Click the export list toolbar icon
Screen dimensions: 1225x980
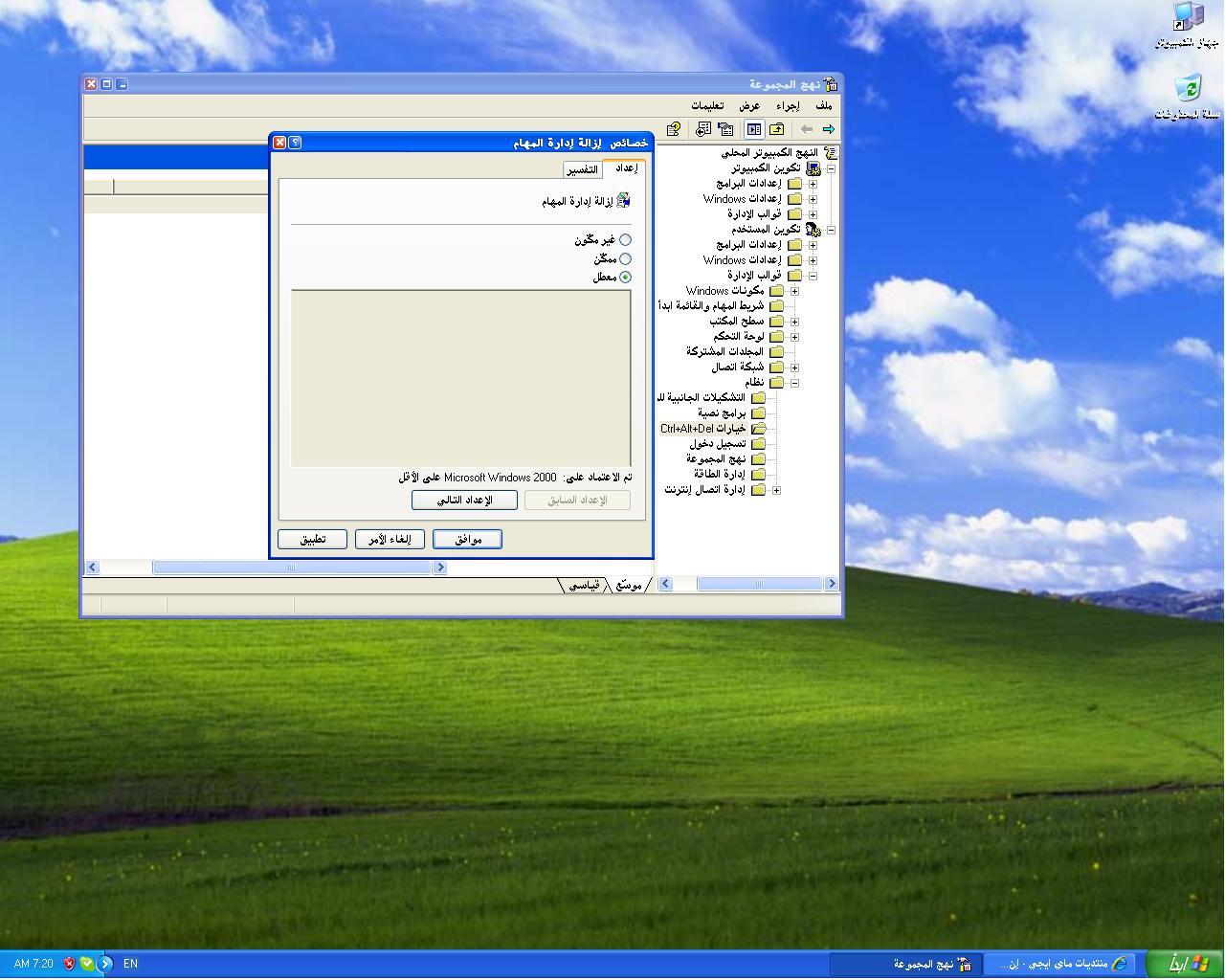(703, 129)
